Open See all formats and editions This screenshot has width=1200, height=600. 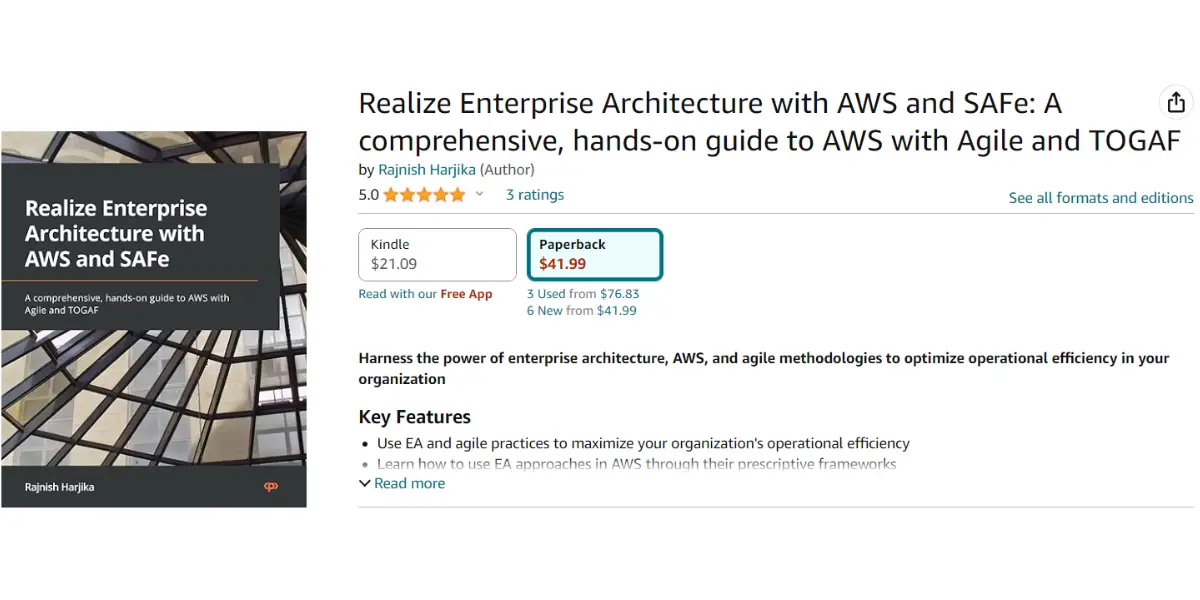pyautogui.click(x=1101, y=198)
